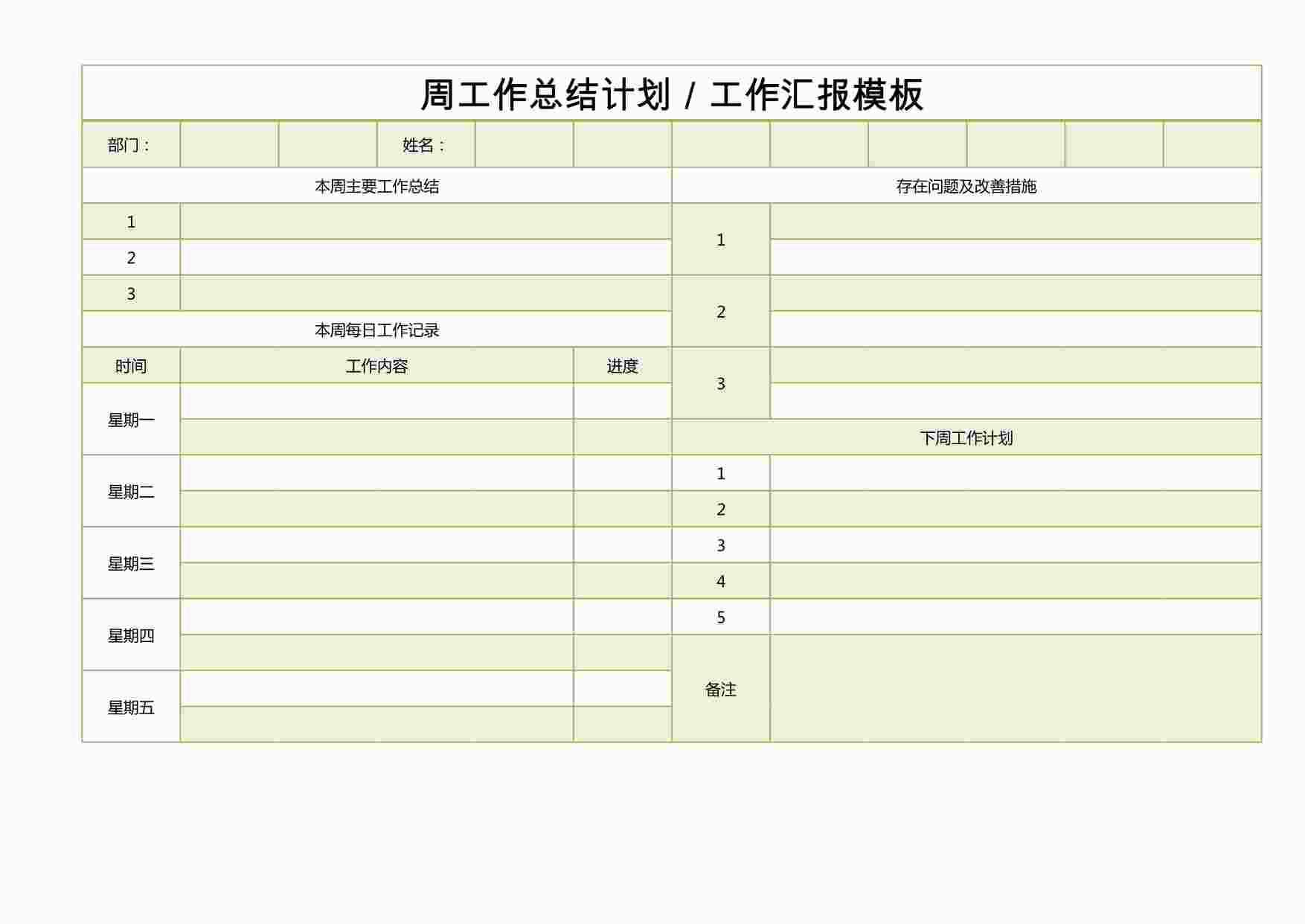Select the 存在问题及改善措施 header
Image resolution: width=1305 pixels, height=924 pixels.
pos(966,186)
